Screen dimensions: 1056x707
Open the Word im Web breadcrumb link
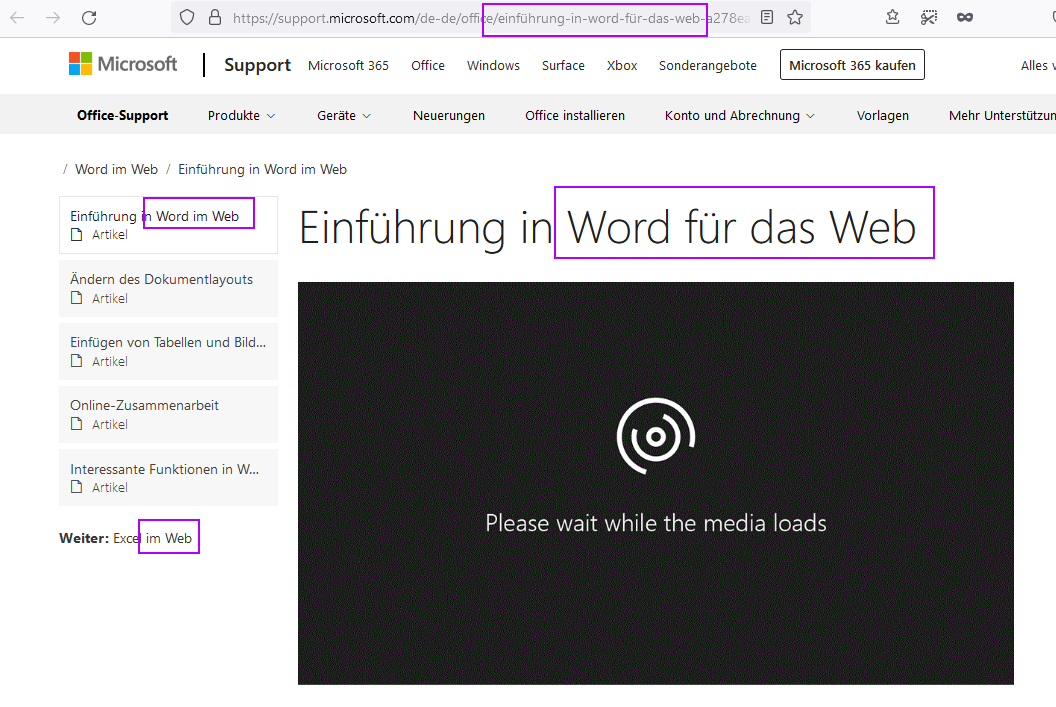[116, 169]
